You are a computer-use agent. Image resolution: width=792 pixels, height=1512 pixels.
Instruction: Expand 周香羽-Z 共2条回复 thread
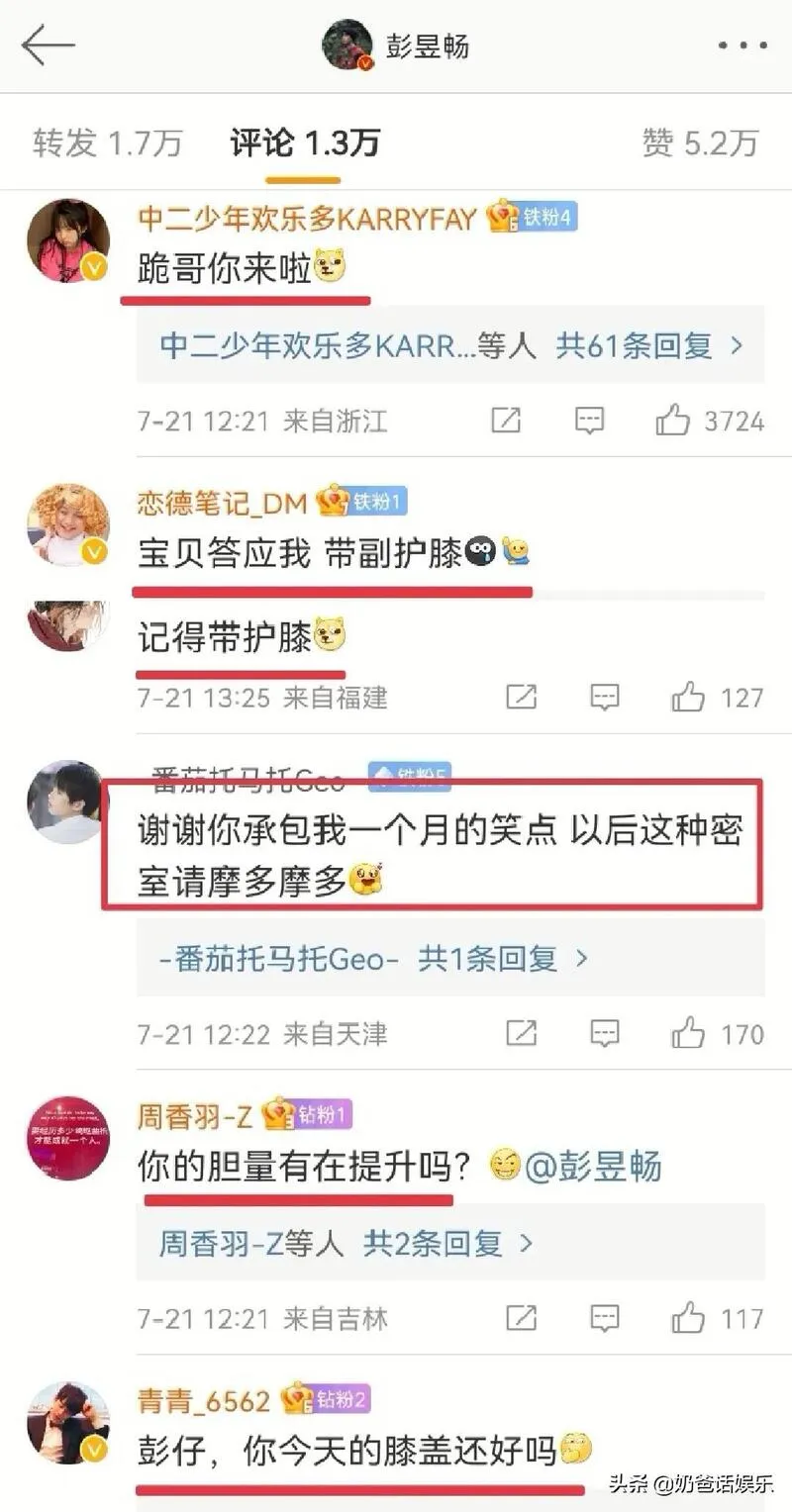point(447,1243)
